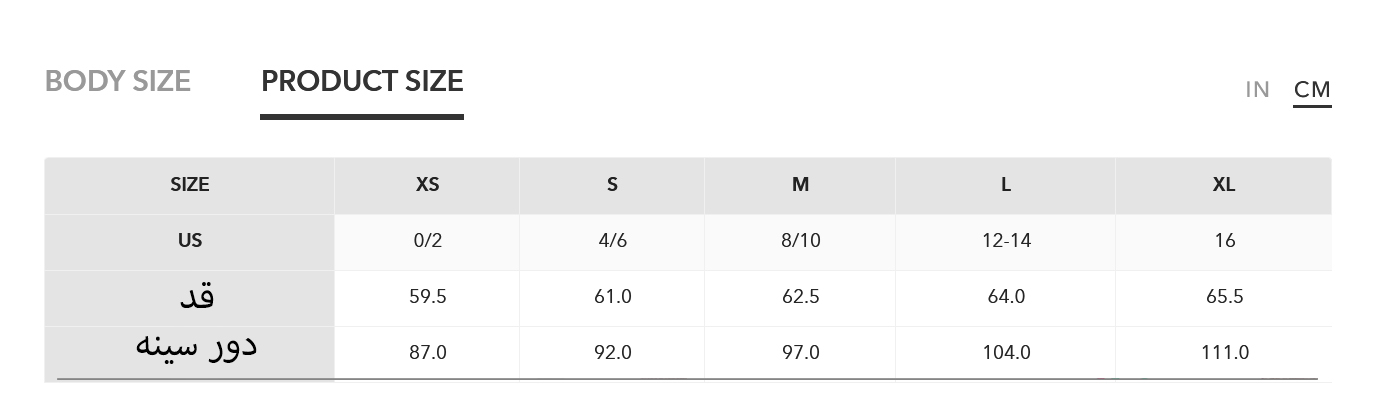1388x400 pixels.
Task: Switch units to inches (IN)
Action: click(1257, 90)
